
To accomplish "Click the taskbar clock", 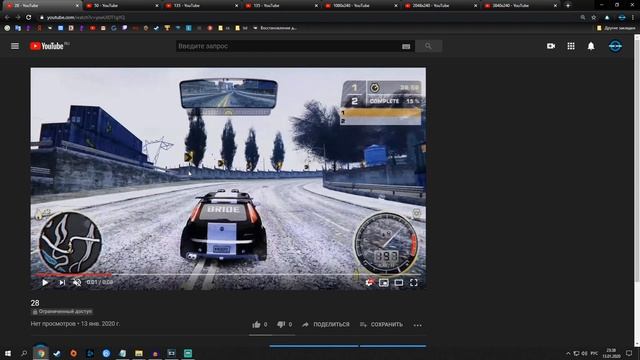I will pos(611,353).
